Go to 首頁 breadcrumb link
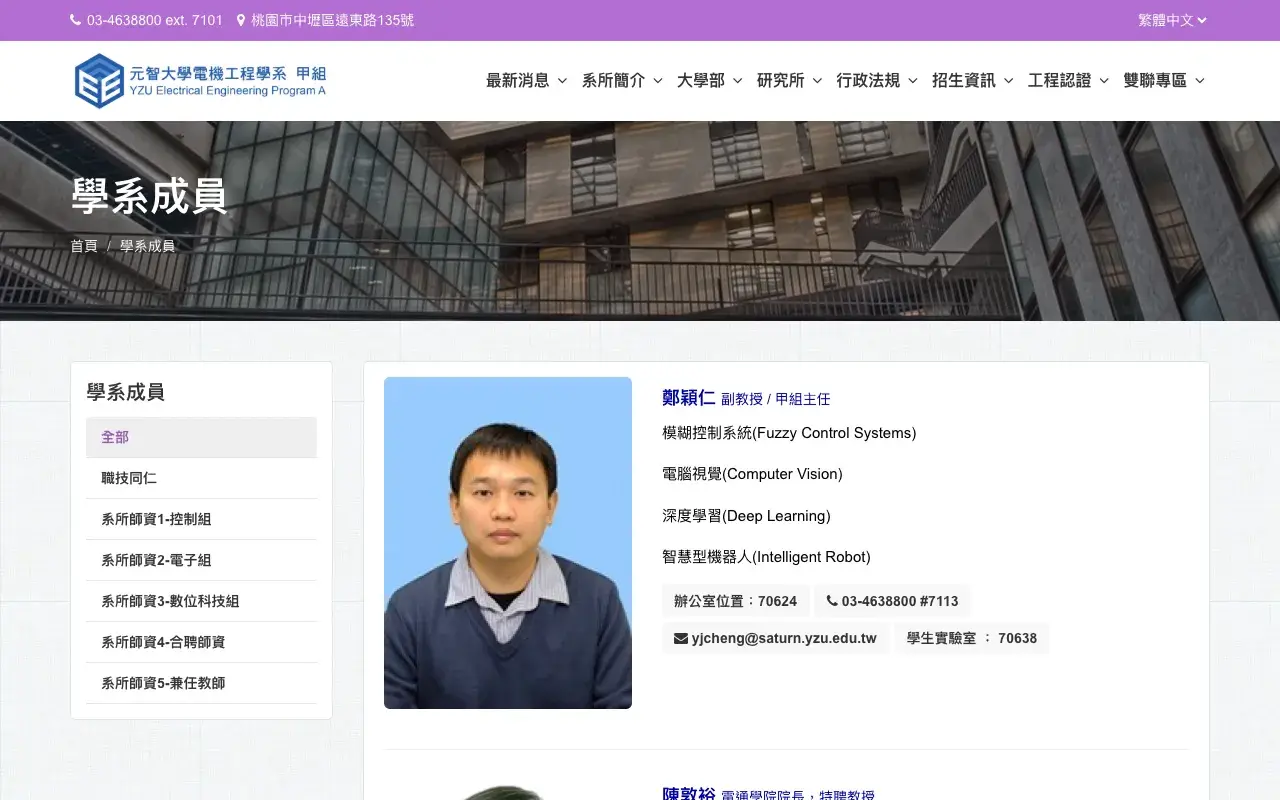The width and height of the screenshot is (1280, 800). [84, 246]
